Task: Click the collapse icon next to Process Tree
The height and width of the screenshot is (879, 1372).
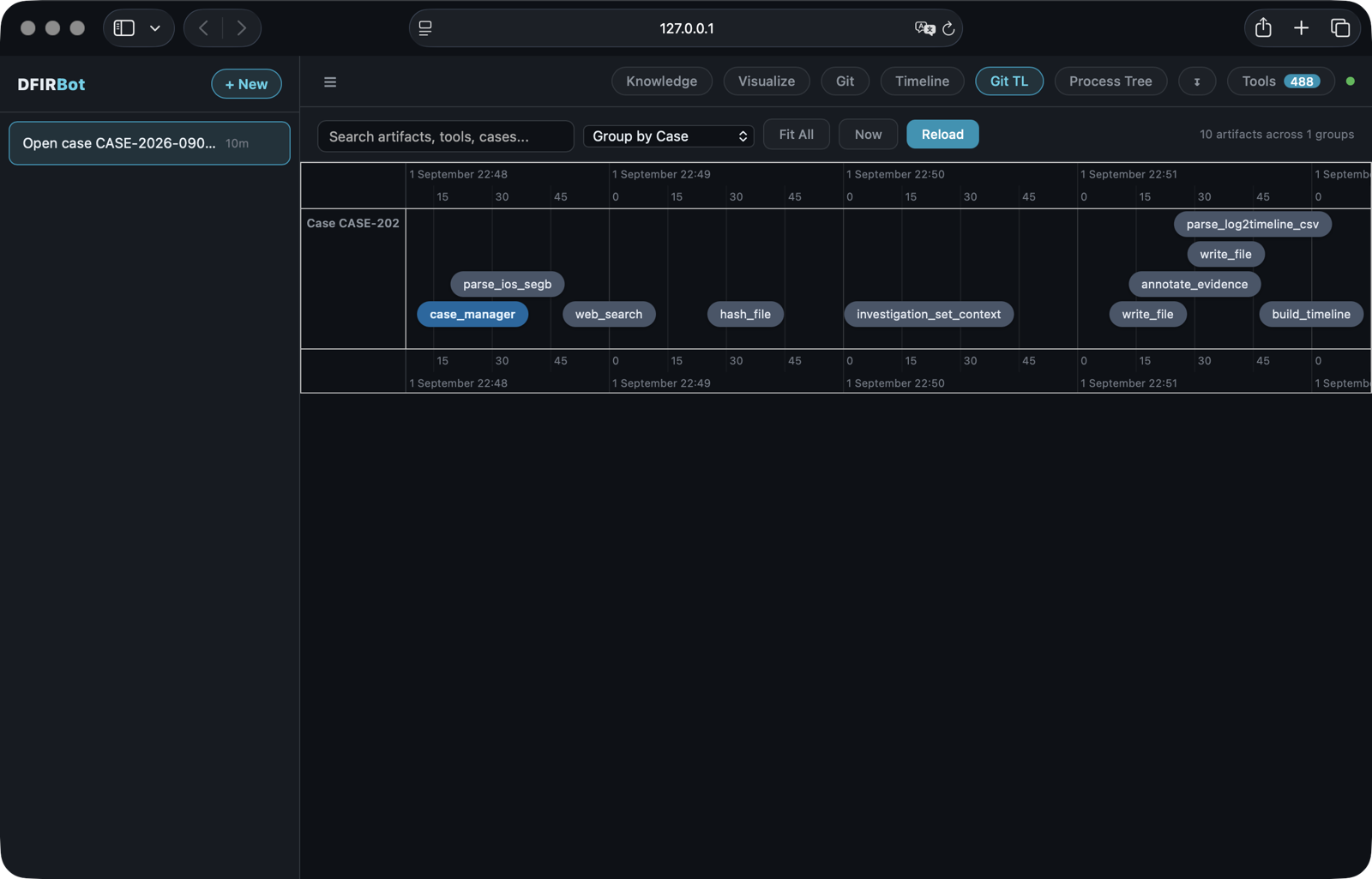Action: (1197, 81)
